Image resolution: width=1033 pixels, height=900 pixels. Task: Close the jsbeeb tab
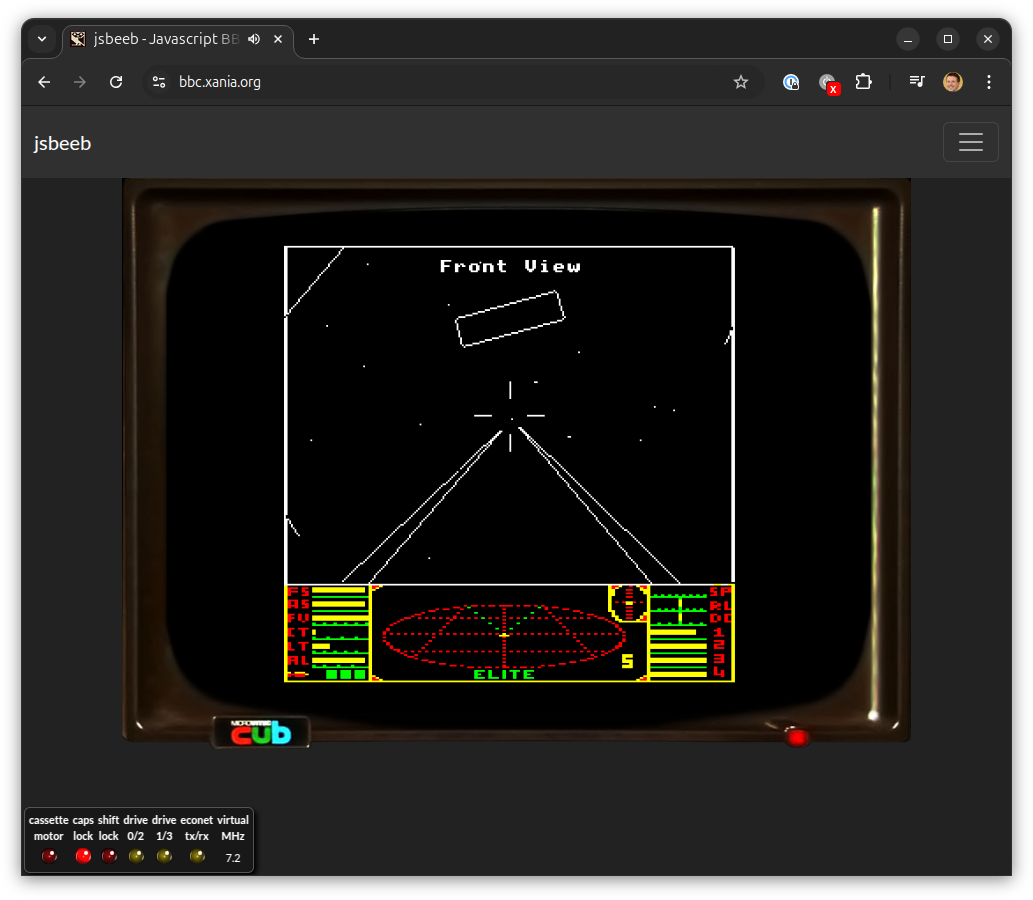[x=278, y=40]
